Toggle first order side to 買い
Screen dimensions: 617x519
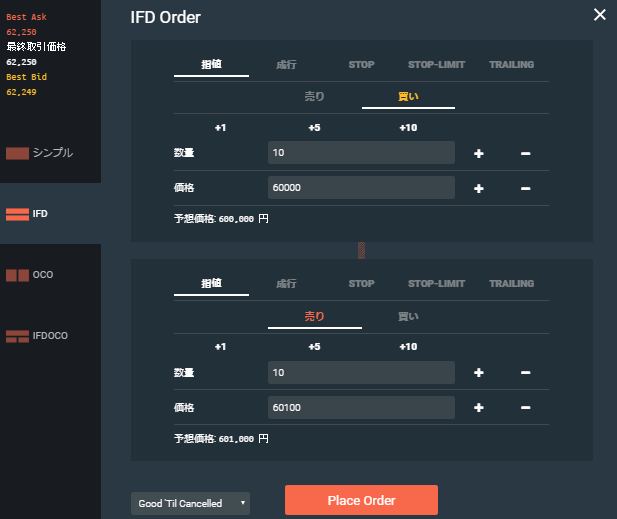pyautogui.click(x=408, y=97)
